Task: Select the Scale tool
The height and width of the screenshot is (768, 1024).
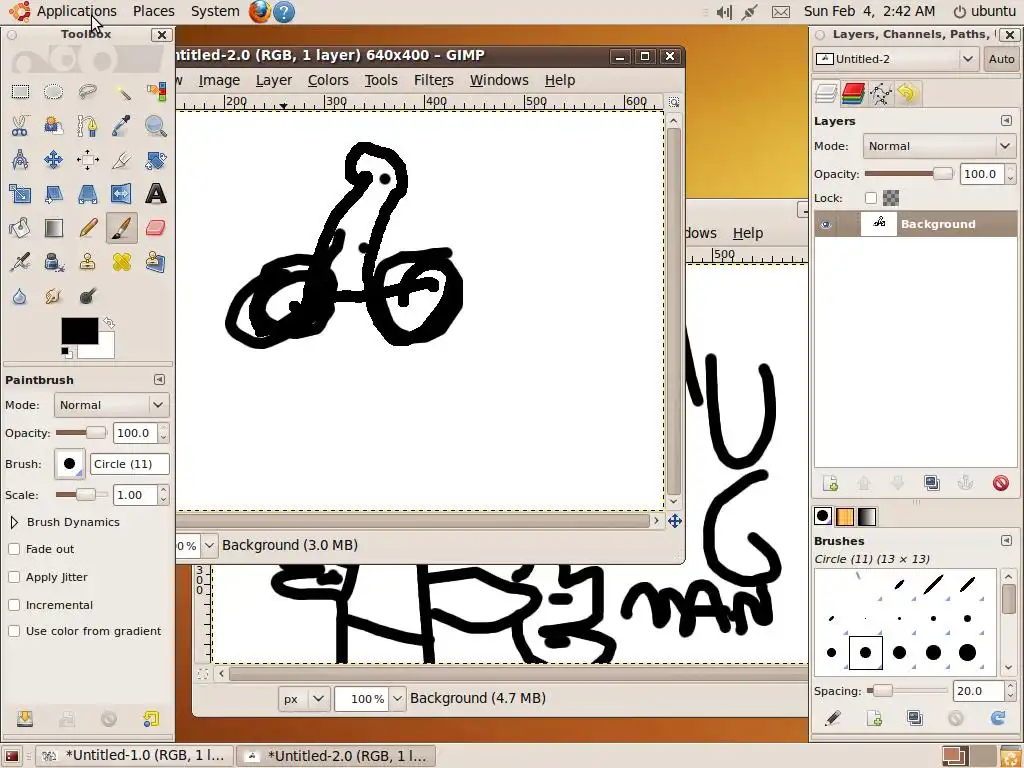Action: pyautogui.click(x=20, y=193)
